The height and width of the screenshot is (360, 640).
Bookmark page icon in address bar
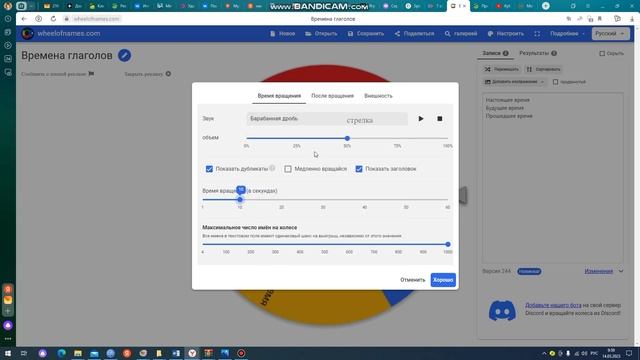pos(600,19)
